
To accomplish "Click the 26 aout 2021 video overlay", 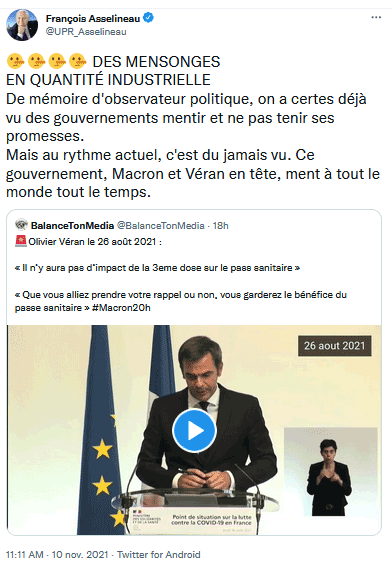I will (335, 346).
